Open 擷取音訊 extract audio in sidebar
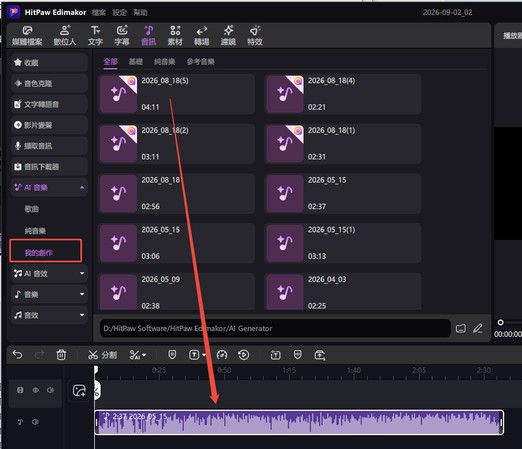Screen dimensions: 522x449 coord(49,146)
